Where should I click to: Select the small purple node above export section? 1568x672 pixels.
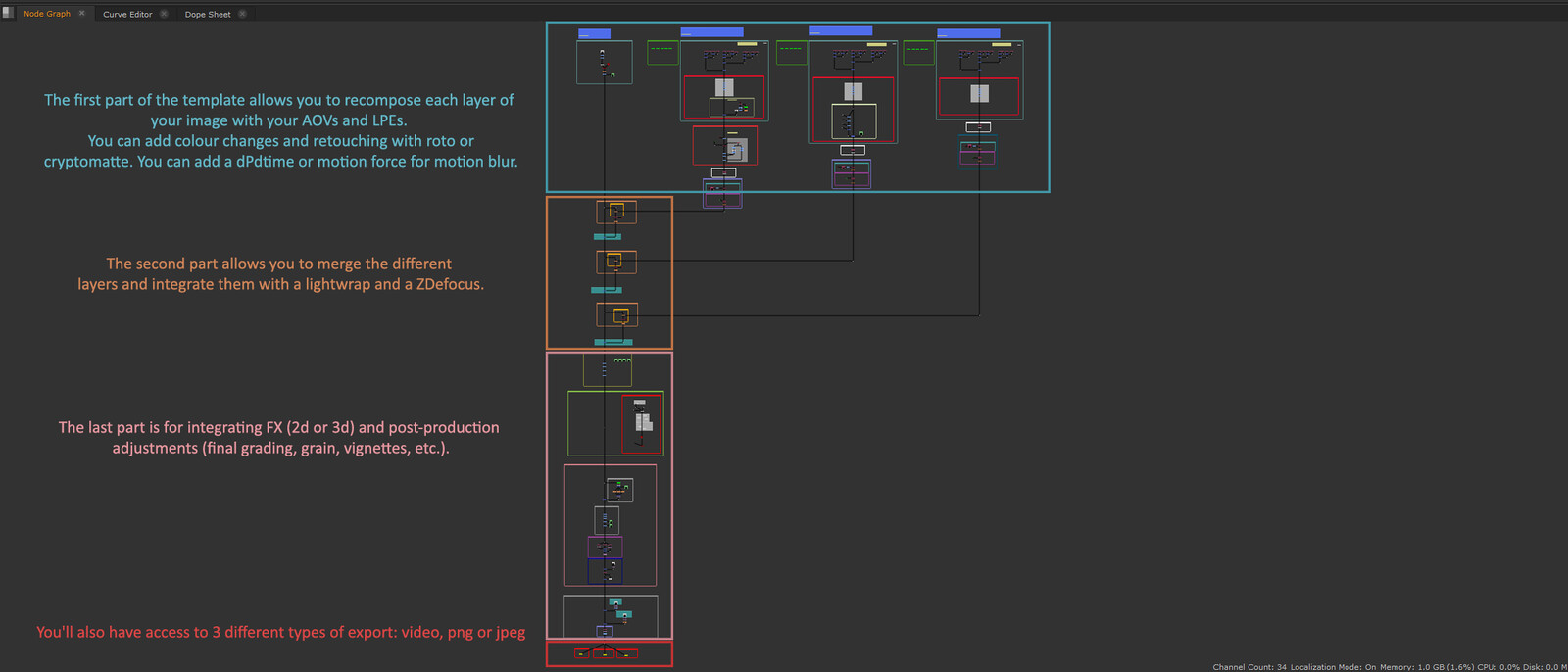(x=605, y=631)
